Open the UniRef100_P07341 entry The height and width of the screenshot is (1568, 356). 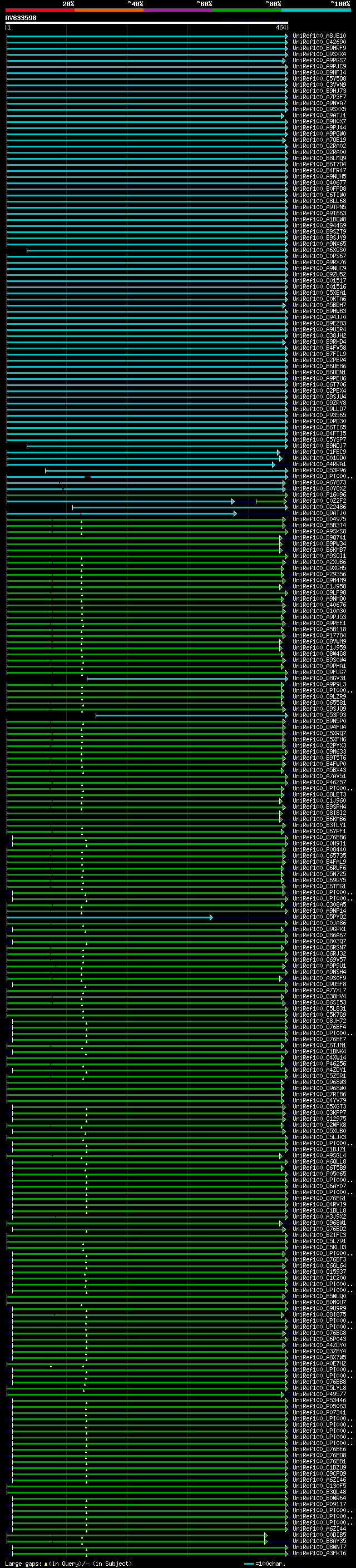pos(319,1413)
